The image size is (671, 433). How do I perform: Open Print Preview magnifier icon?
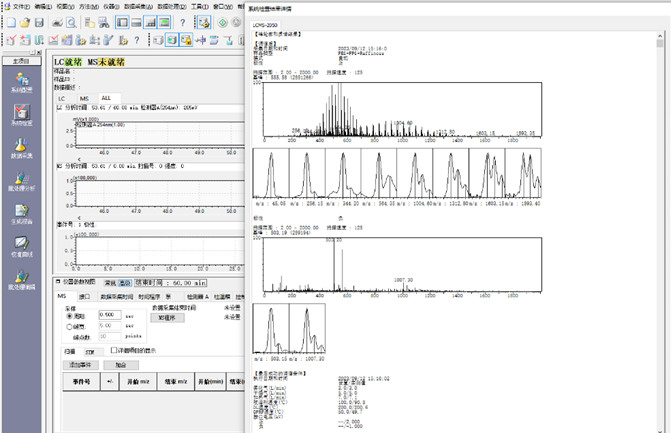point(71,22)
